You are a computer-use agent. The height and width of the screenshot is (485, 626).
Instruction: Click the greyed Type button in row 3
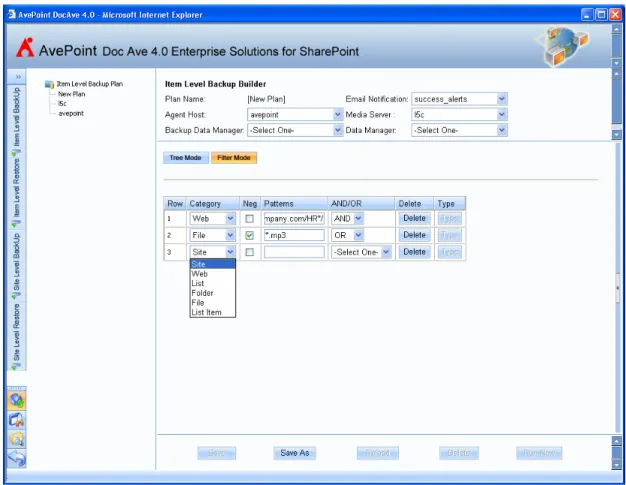click(x=450, y=252)
